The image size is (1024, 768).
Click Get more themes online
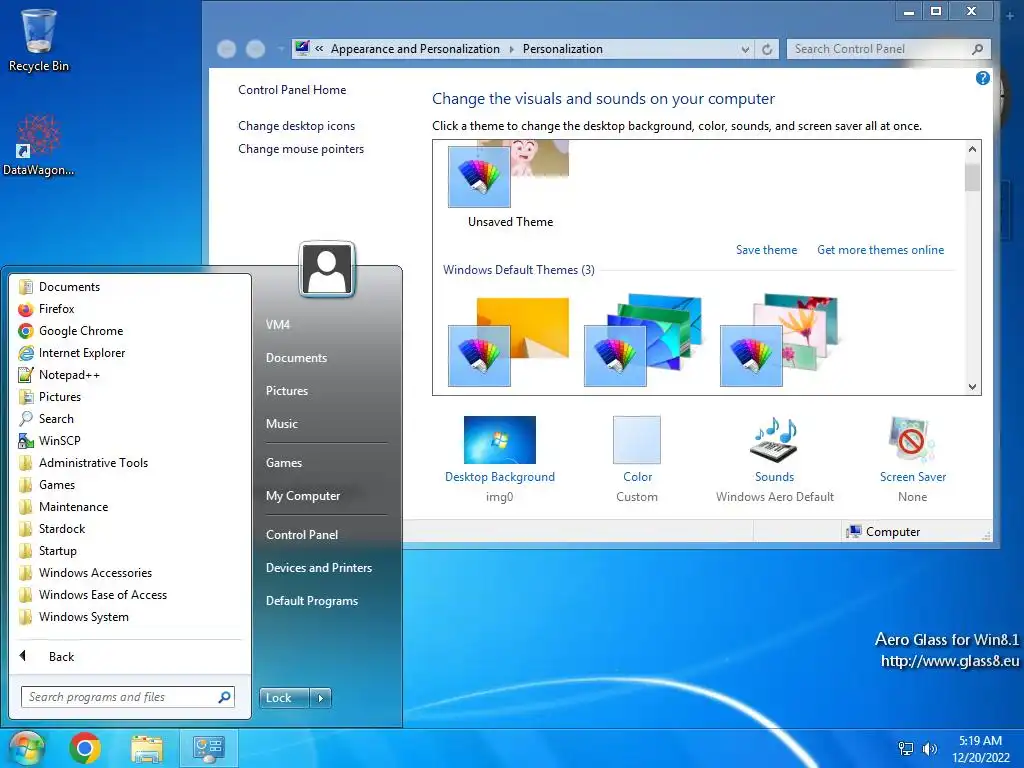coord(880,250)
